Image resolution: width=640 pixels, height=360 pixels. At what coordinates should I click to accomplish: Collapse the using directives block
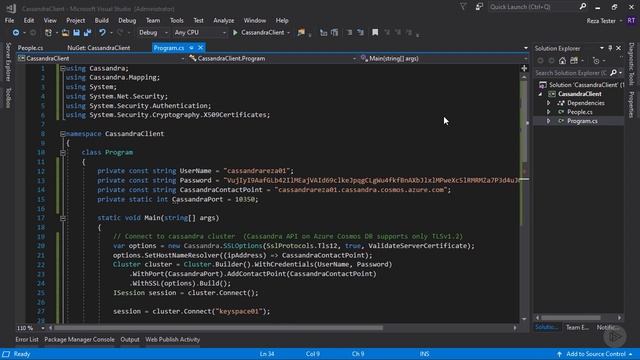62,69
